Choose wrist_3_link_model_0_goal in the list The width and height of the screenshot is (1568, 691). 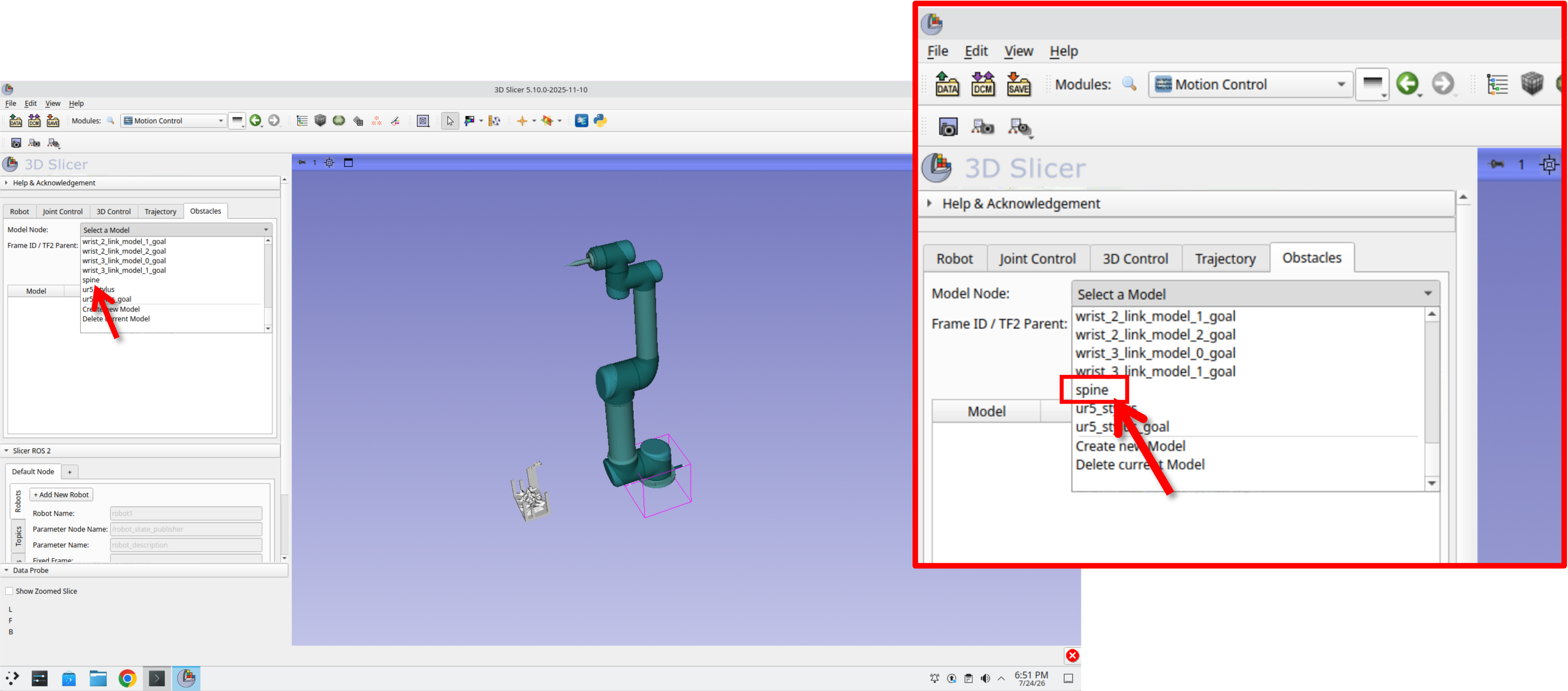point(124,261)
